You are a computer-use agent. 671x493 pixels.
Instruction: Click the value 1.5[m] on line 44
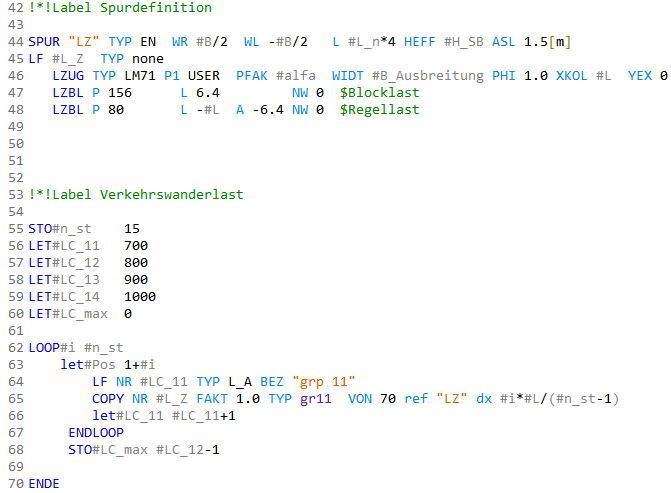click(x=547, y=42)
